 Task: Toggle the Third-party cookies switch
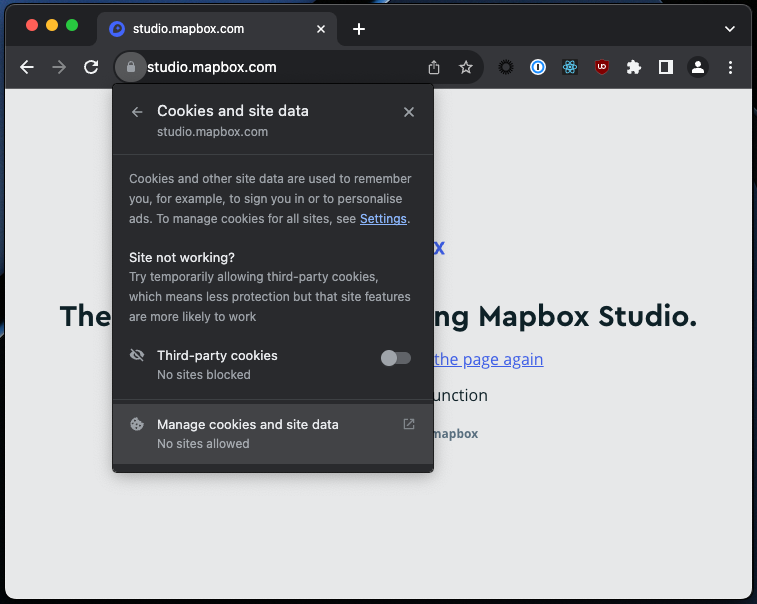pyautogui.click(x=395, y=358)
